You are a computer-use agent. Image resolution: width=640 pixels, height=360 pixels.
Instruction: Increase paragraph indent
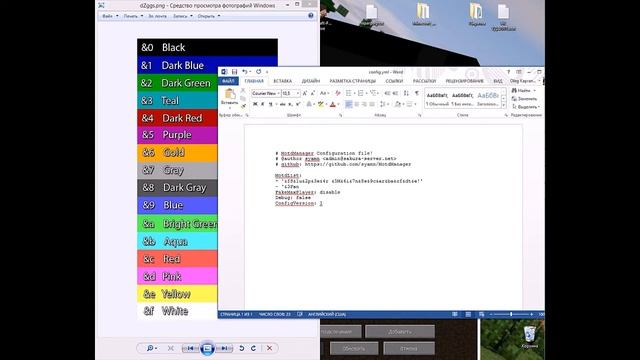tap(395, 93)
